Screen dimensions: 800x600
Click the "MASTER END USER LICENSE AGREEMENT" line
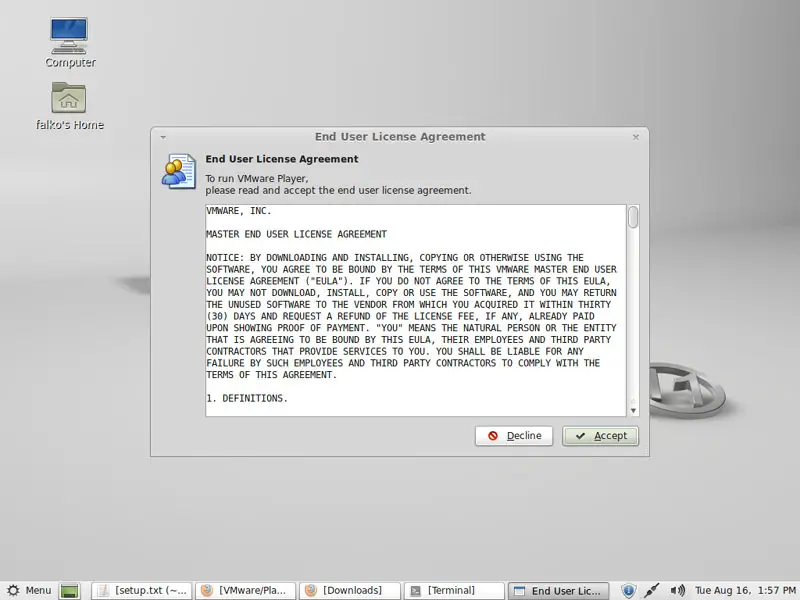pyautogui.click(x=296, y=234)
